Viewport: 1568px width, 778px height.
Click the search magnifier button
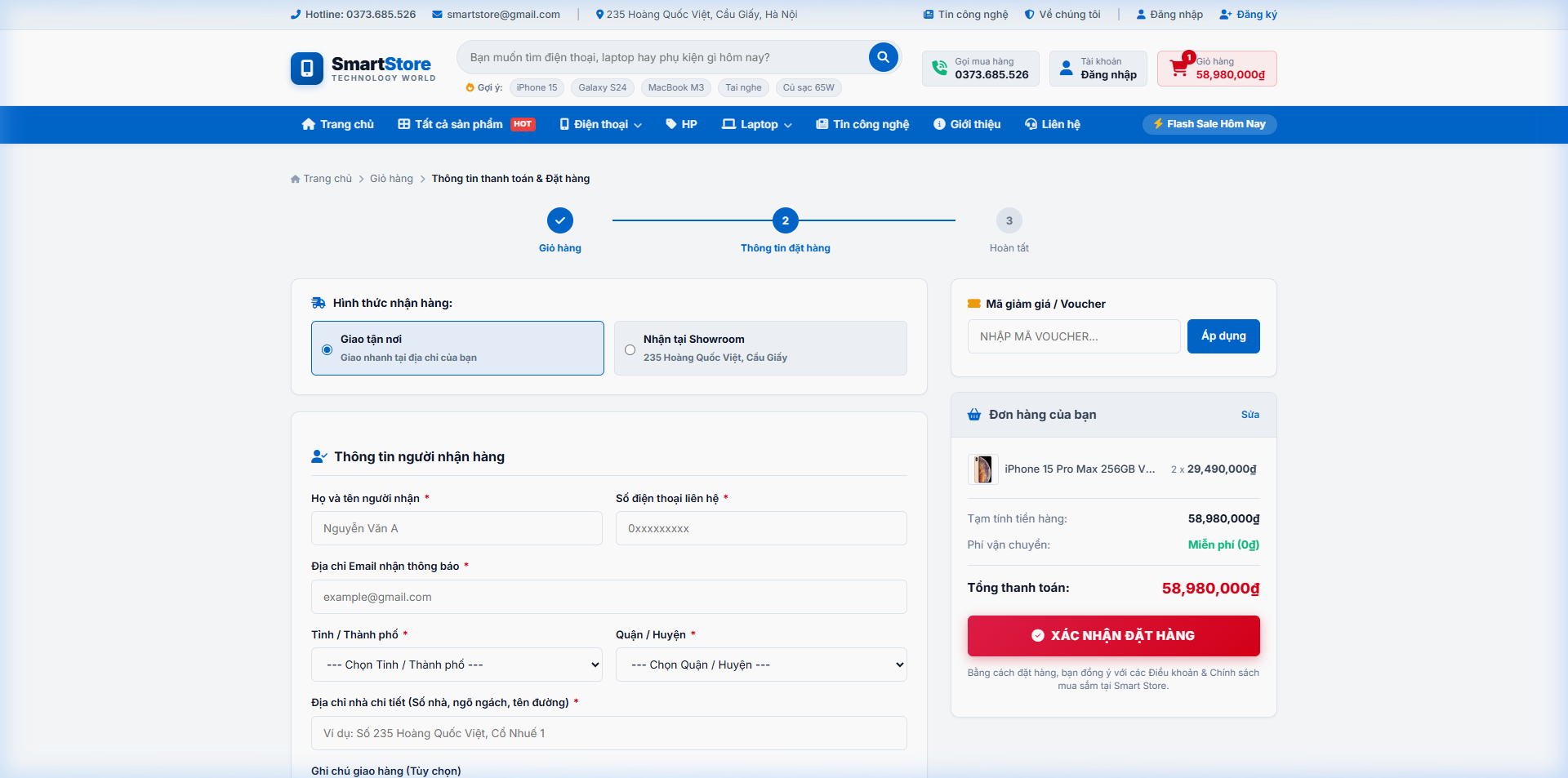click(x=883, y=57)
